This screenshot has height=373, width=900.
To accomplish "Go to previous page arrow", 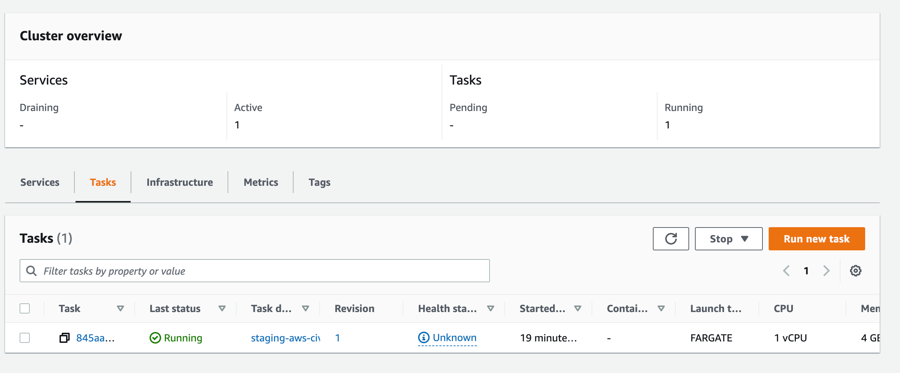I will coord(786,271).
